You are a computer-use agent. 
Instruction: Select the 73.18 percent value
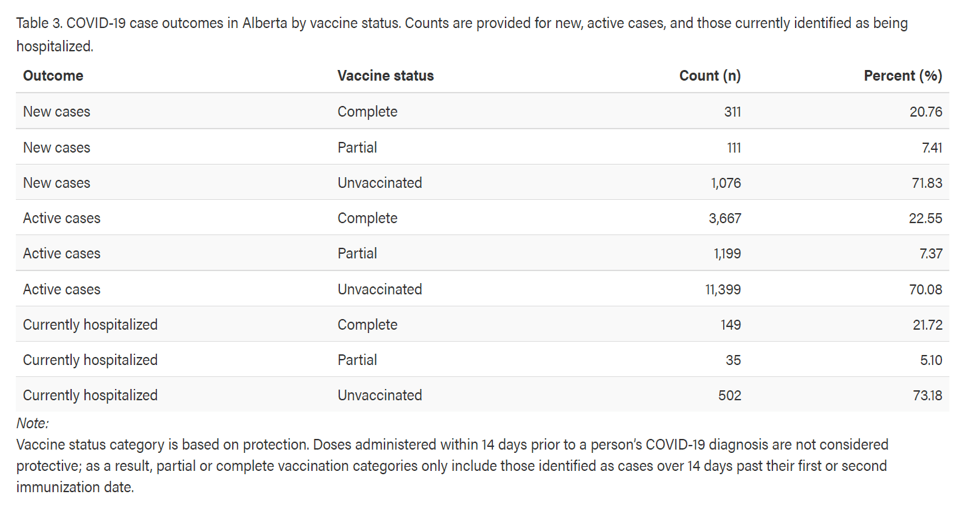click(x=925, y=396)
